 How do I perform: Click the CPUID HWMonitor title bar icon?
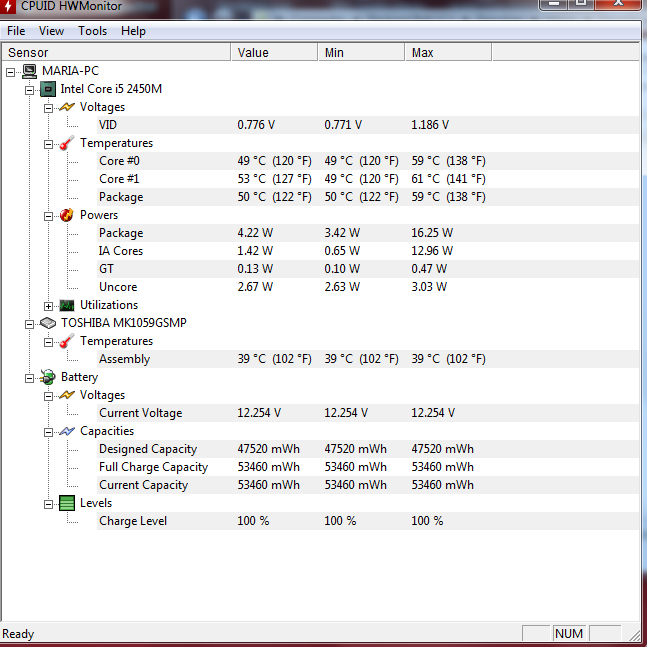[8, 7]
